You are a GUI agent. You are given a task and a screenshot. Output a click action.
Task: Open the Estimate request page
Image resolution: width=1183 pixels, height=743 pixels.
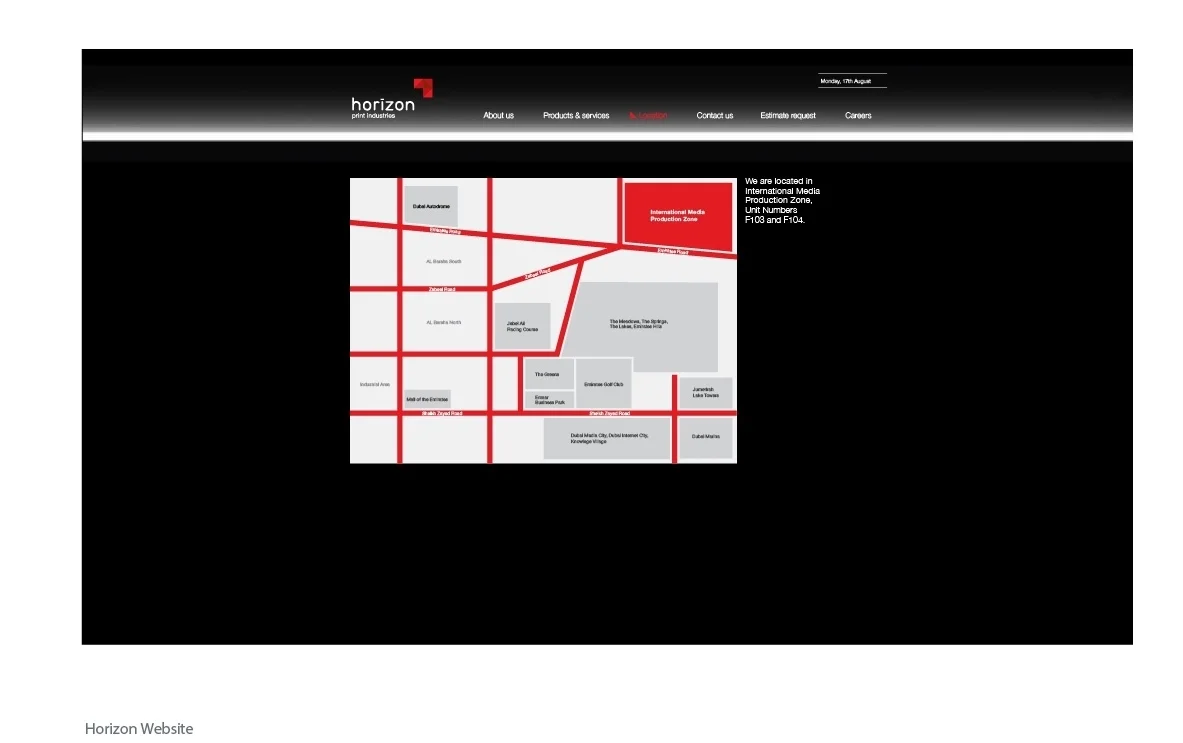pyautogui.click(x=788, y=115)
